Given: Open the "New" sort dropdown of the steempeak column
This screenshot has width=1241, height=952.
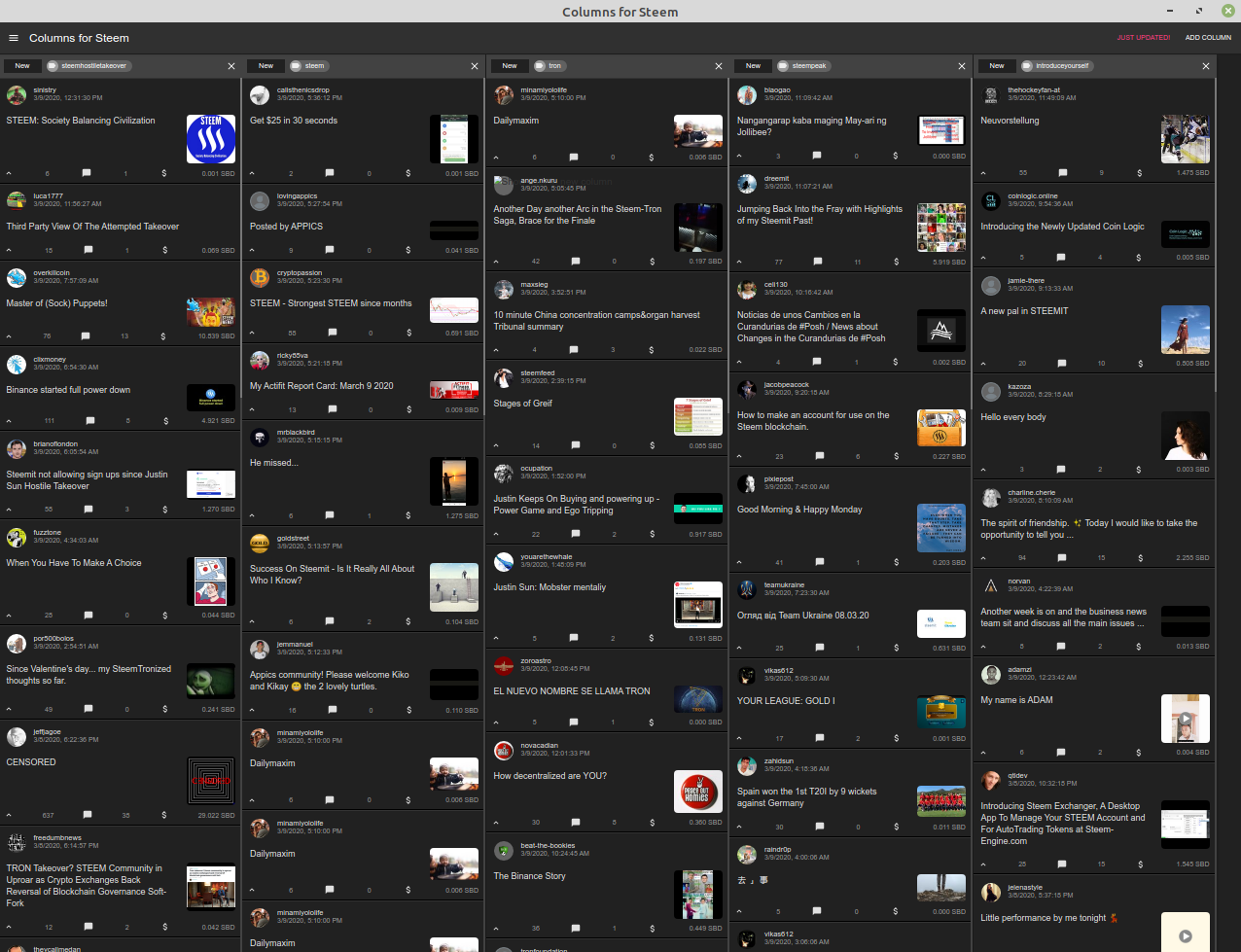Looking at the screenshot, I should pos(754,66).
